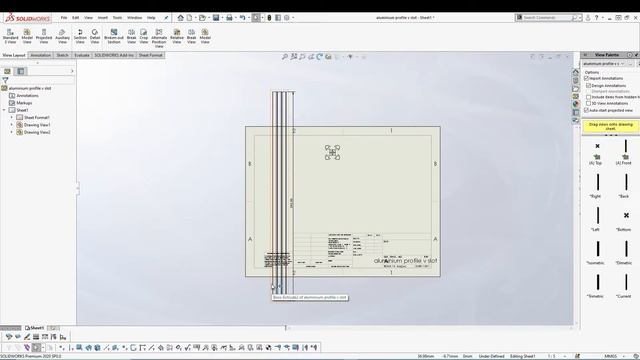
Task: Expand the Sheet Format1 tree node
Action: pos(11,118)
